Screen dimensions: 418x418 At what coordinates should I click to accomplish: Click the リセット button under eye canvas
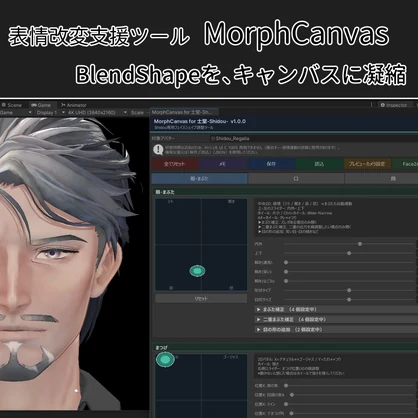click(x=201, y=299)
